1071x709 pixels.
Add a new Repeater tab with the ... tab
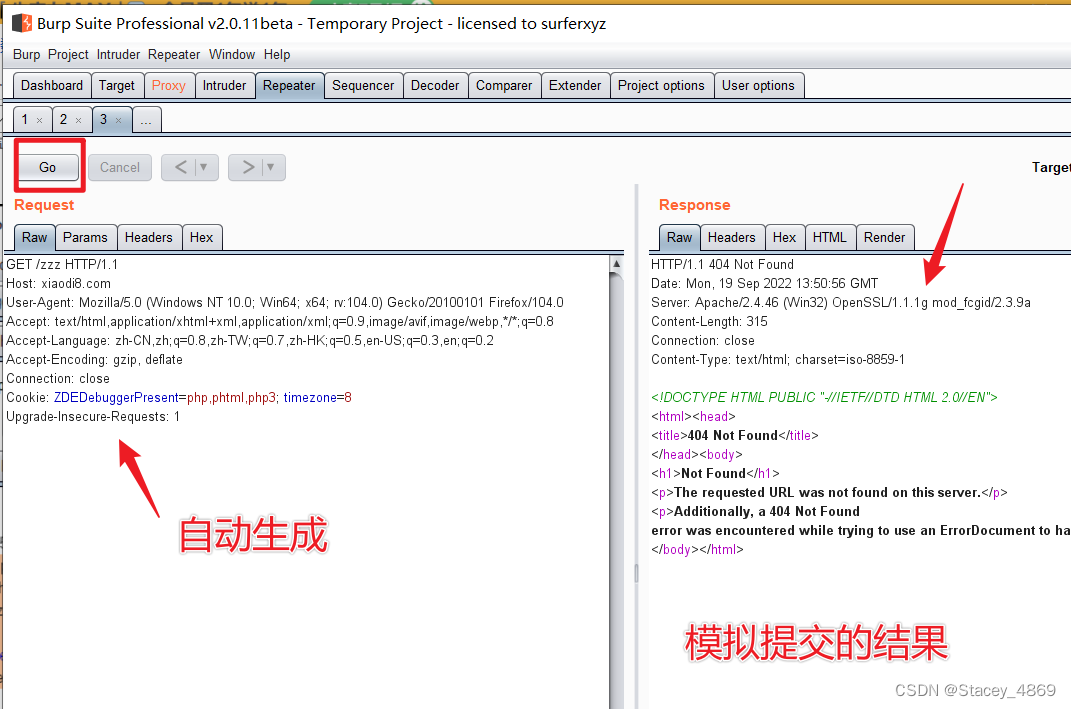tap(146, 120)
